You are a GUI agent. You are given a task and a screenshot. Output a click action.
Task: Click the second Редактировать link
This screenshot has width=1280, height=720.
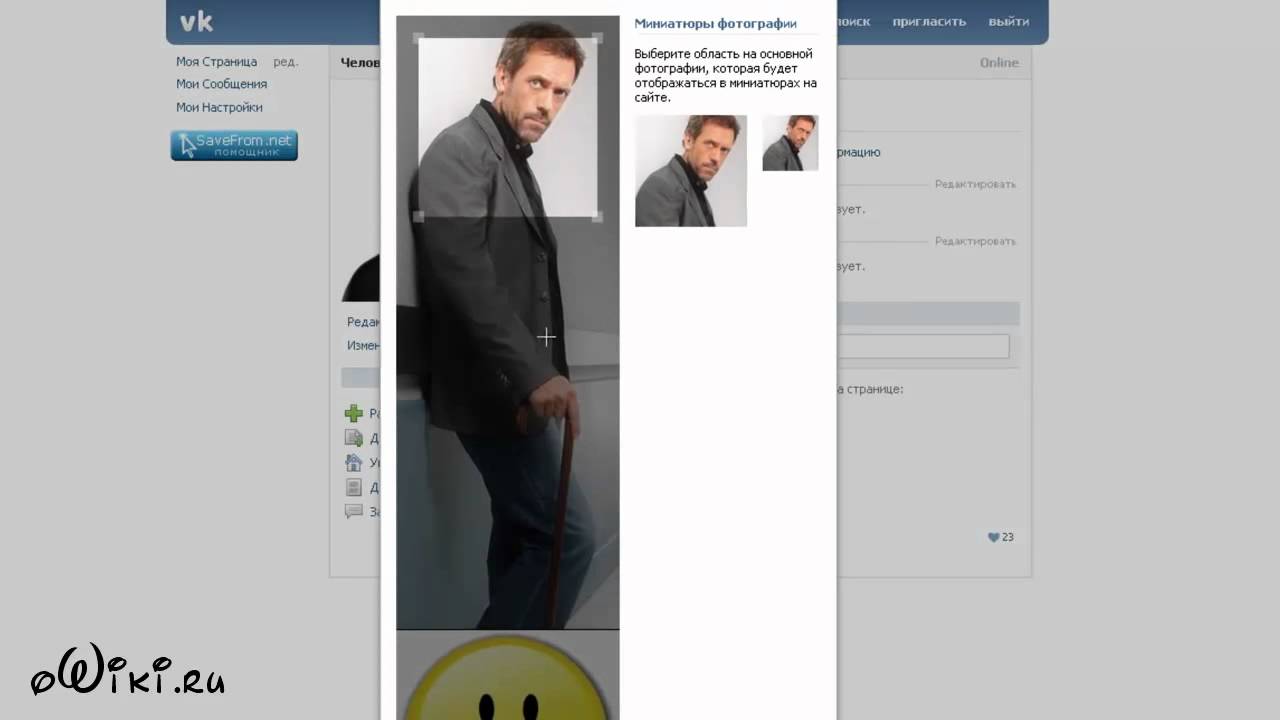975,241
